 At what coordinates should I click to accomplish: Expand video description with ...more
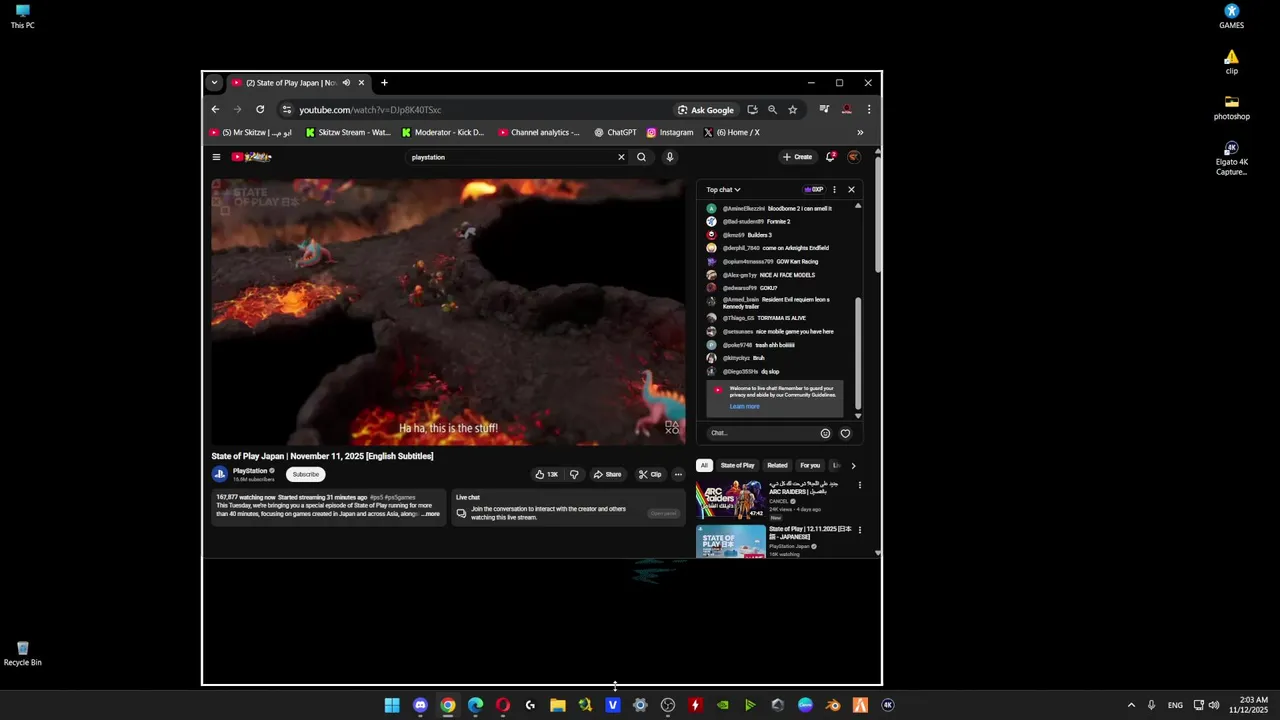[429, 514]
